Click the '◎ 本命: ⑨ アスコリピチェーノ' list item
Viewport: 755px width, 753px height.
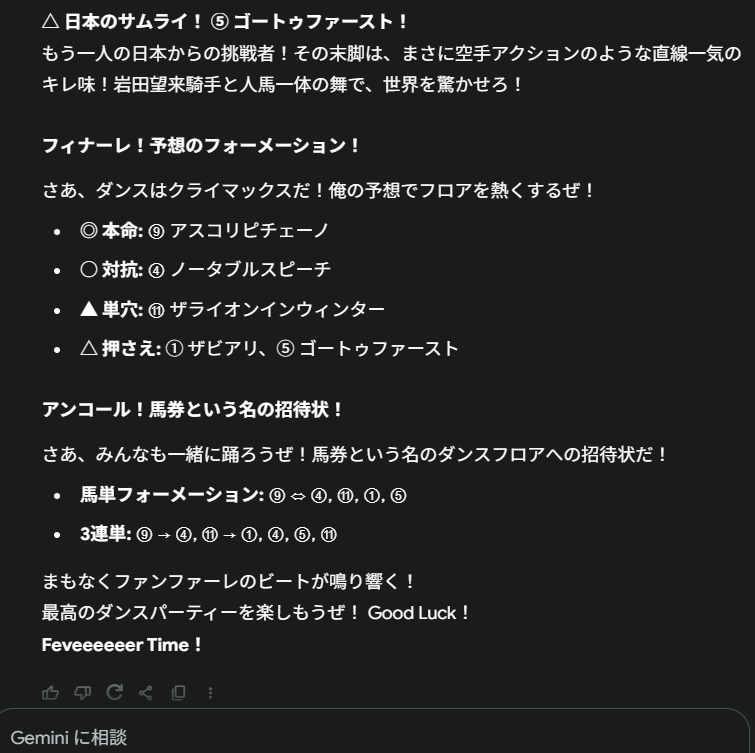[205, 231]
